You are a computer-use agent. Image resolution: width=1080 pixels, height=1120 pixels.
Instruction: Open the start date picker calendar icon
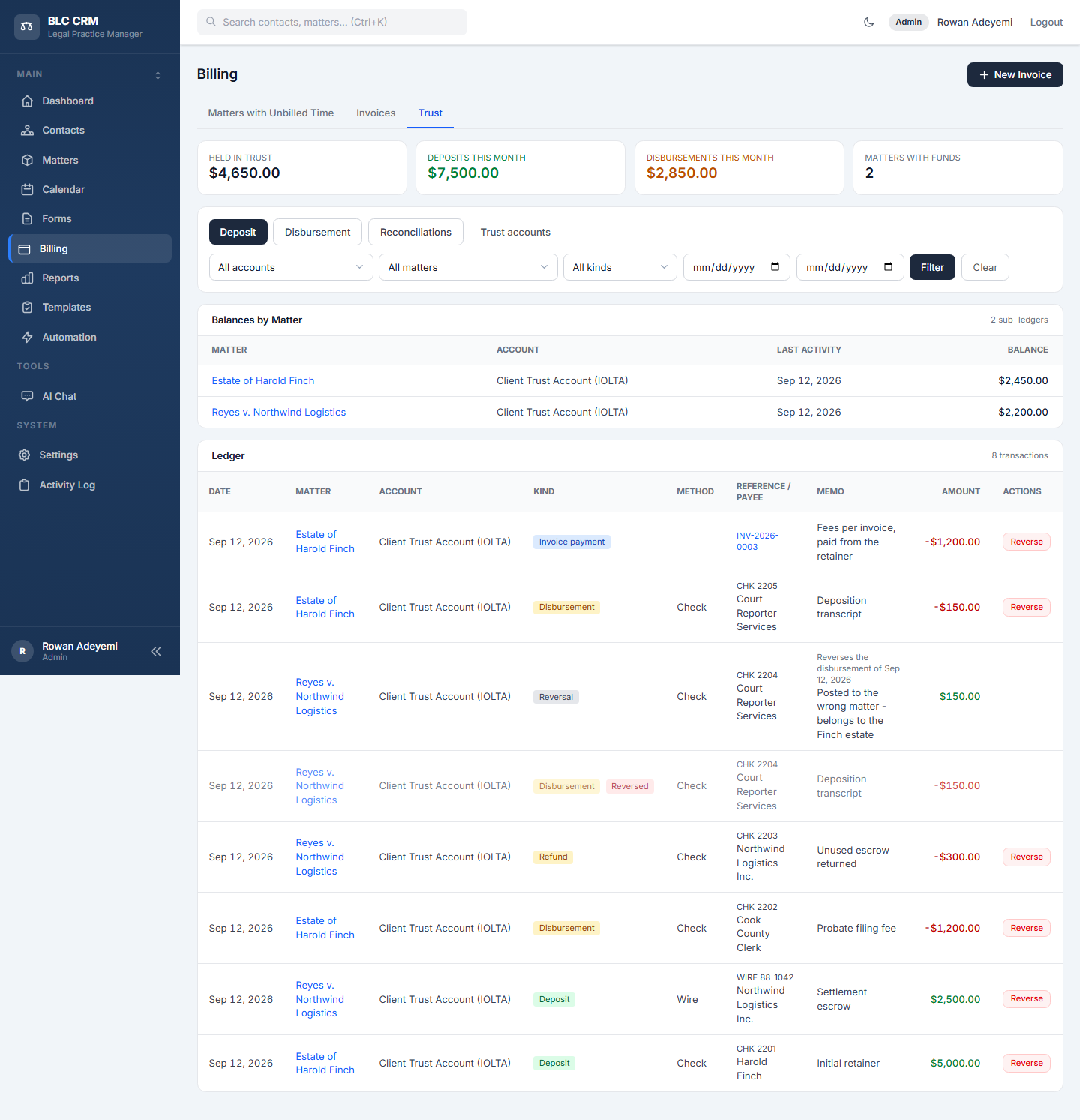tap(775, 267)
